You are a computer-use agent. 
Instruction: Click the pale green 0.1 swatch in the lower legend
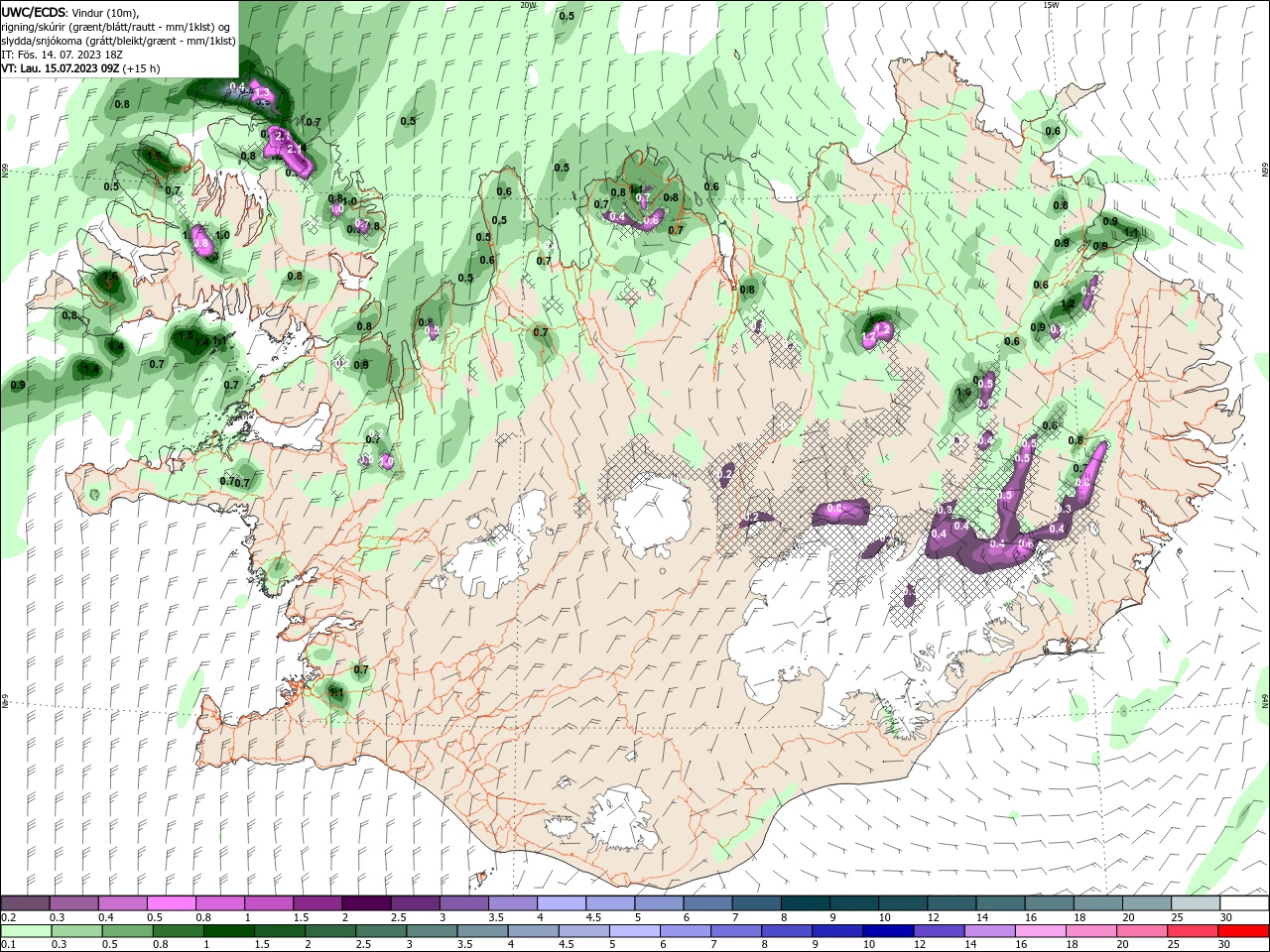pos(26,932)
